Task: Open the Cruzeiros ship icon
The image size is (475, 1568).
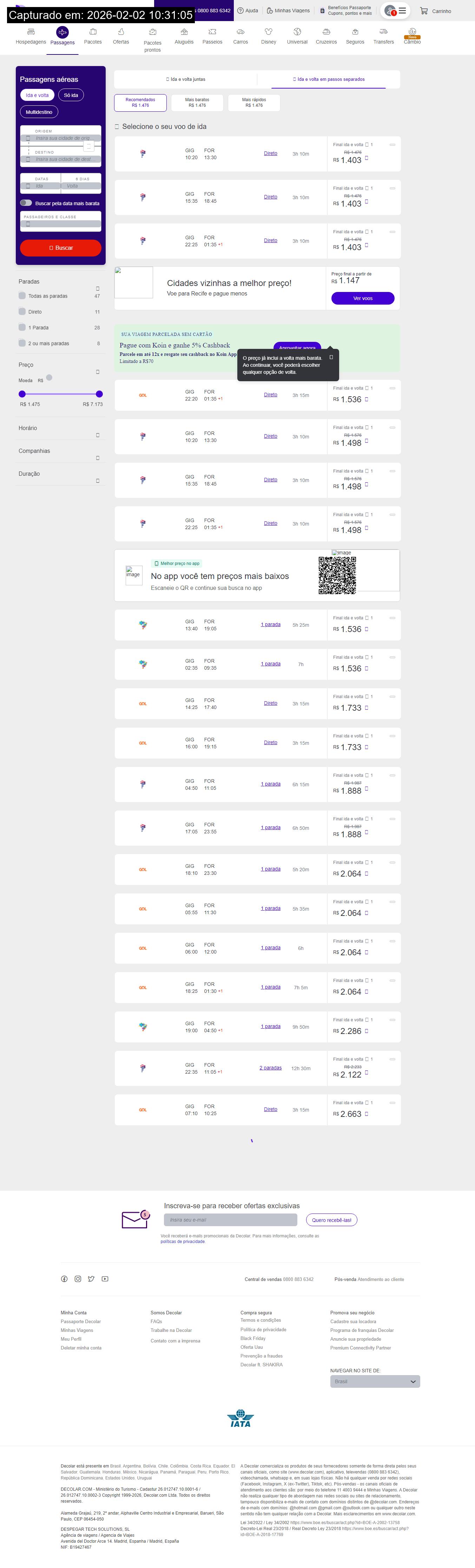Action: coord(326,32)
